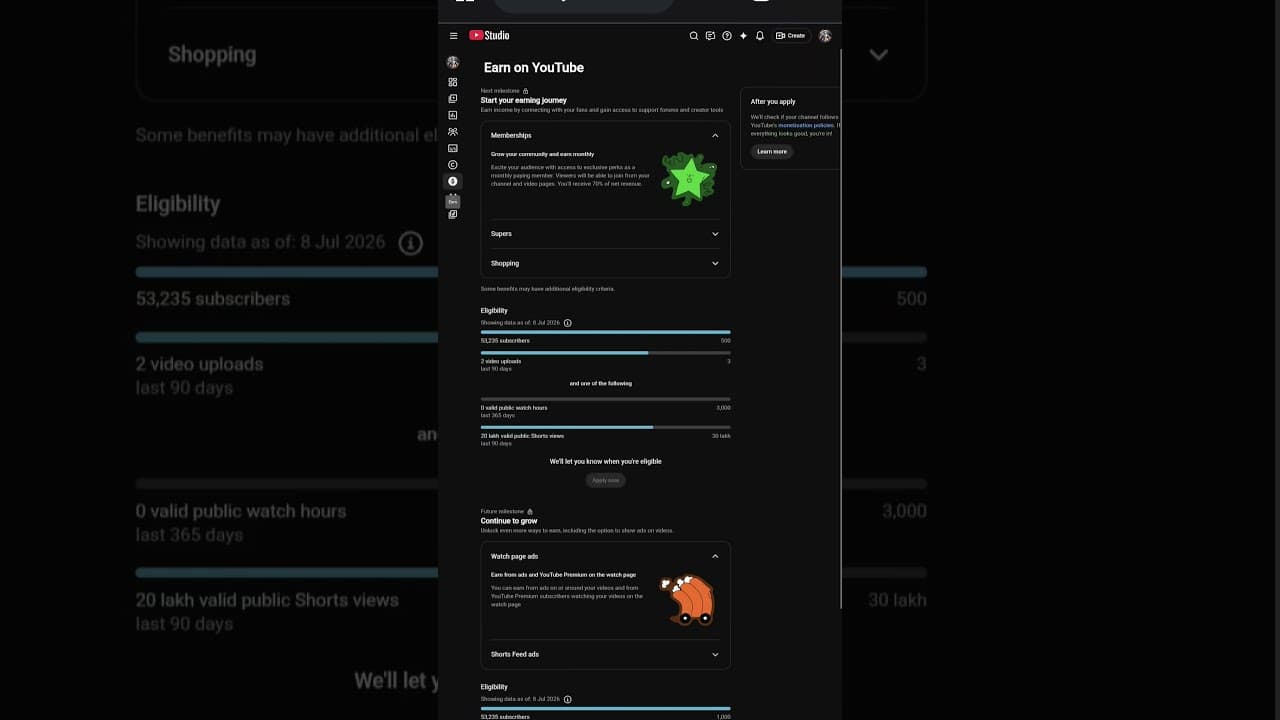Open the hamburger navigation menu
This screenshot has height=720, width=1280.
point(453,36)
